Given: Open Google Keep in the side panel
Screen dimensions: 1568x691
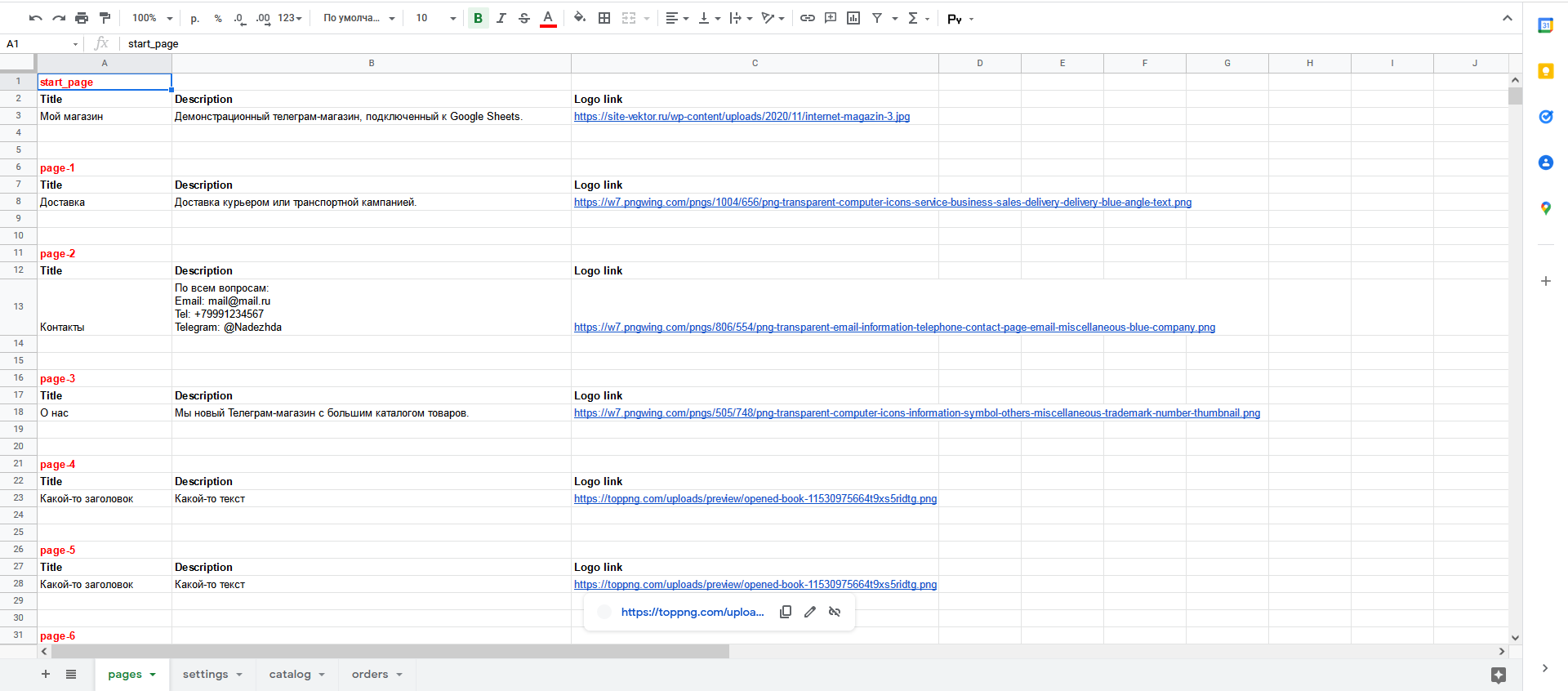Looking at the screenshot, I should point(1545,71).
